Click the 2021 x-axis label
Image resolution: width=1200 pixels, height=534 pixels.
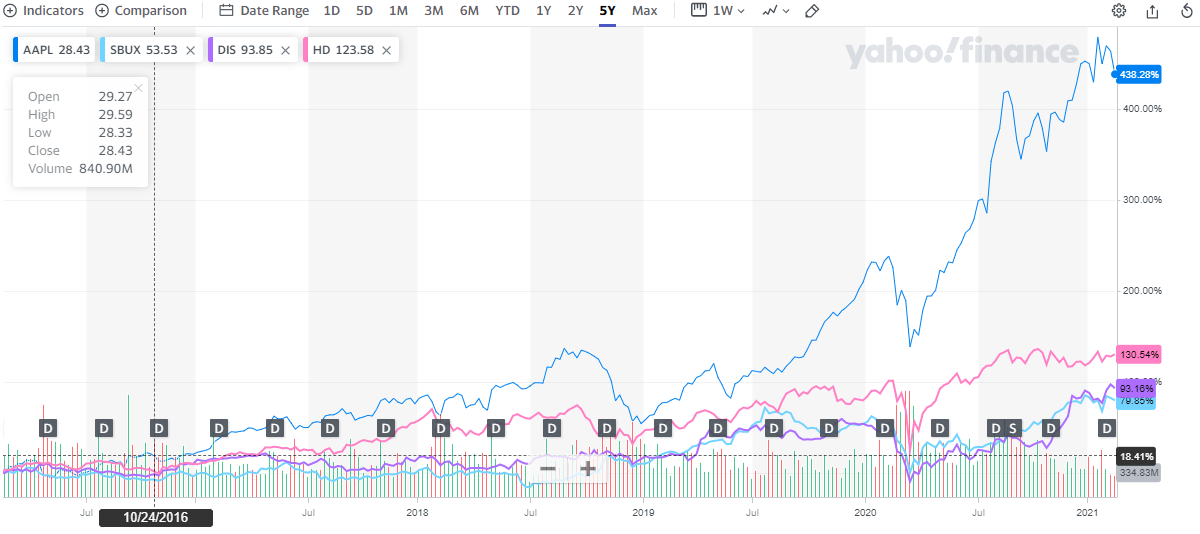[x=1089, y=512]
